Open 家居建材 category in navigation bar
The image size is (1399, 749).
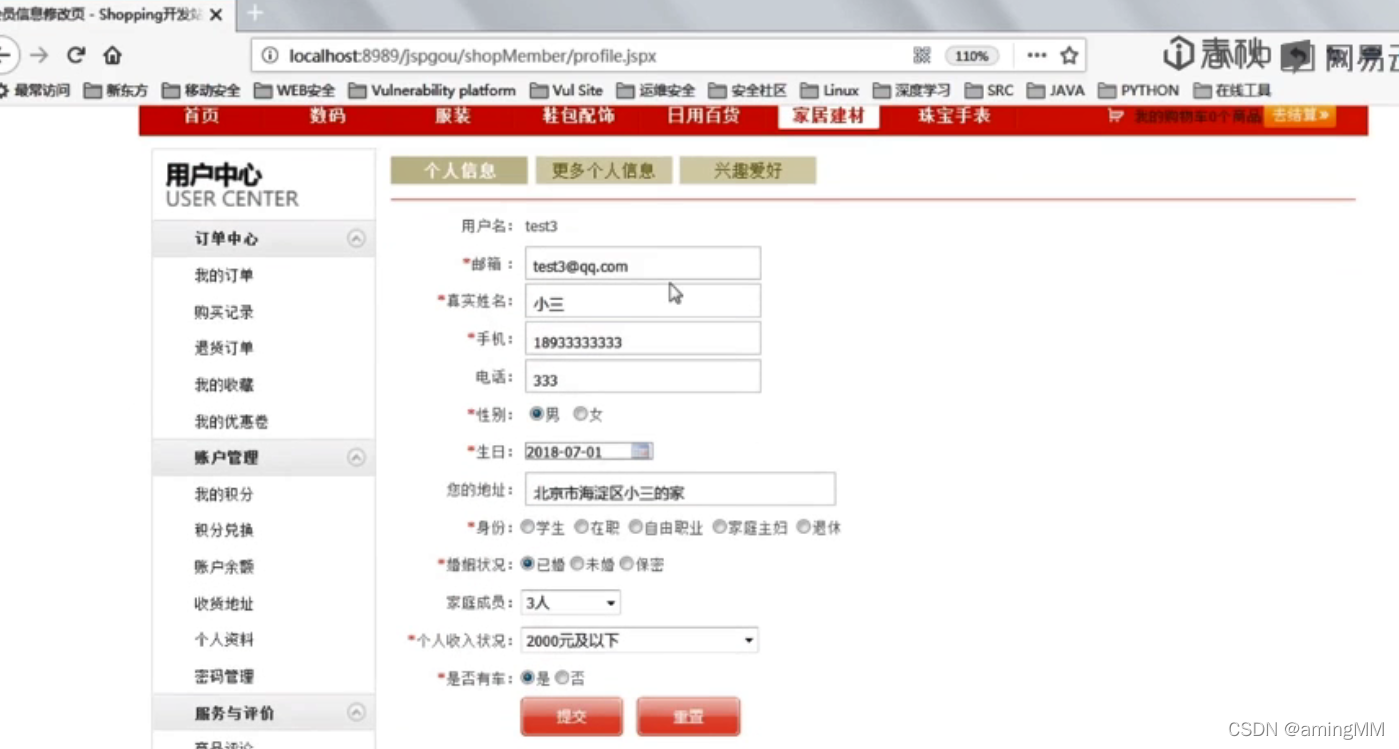point(828,116)
